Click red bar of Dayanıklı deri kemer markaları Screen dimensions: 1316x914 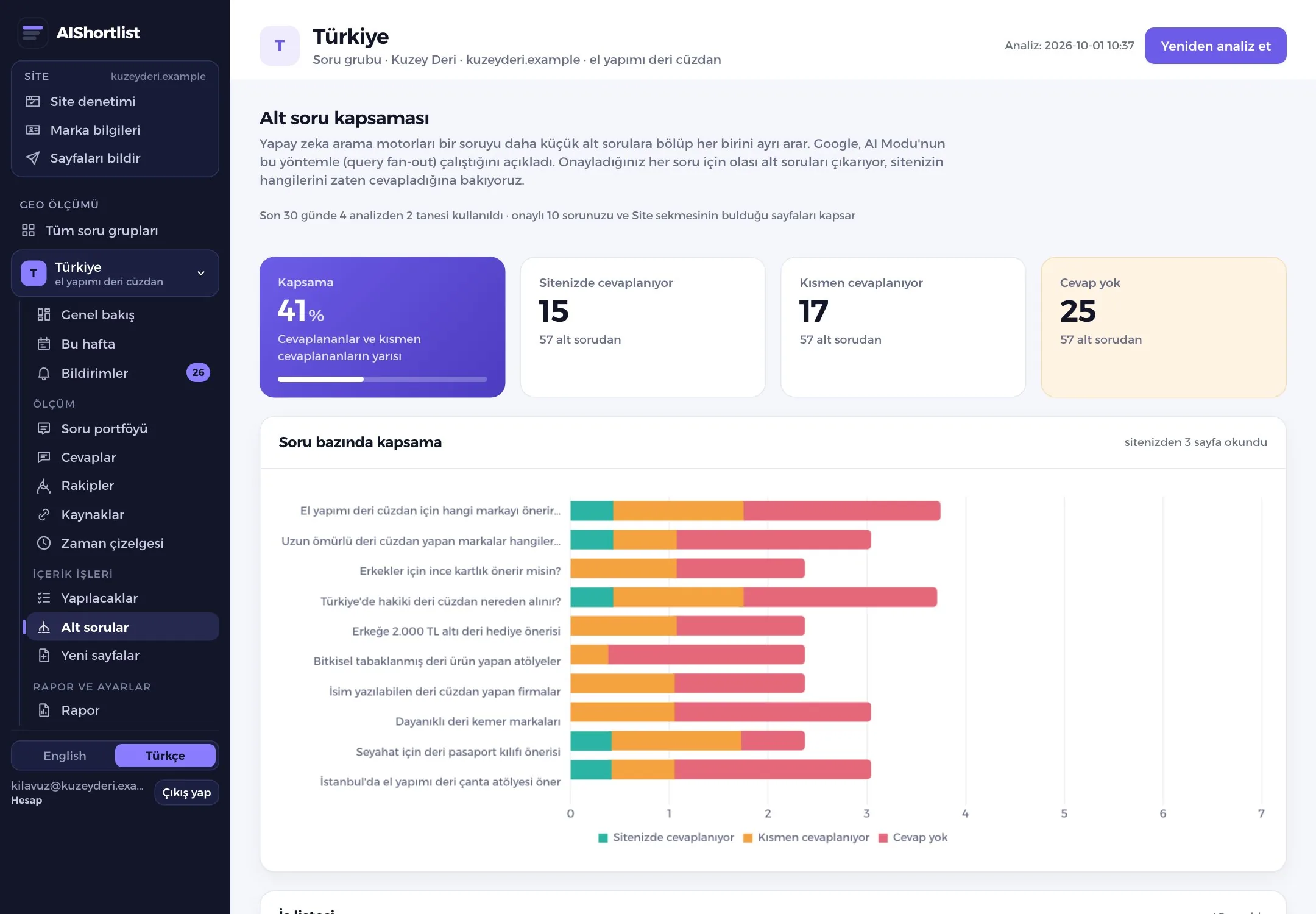(773, 712)
